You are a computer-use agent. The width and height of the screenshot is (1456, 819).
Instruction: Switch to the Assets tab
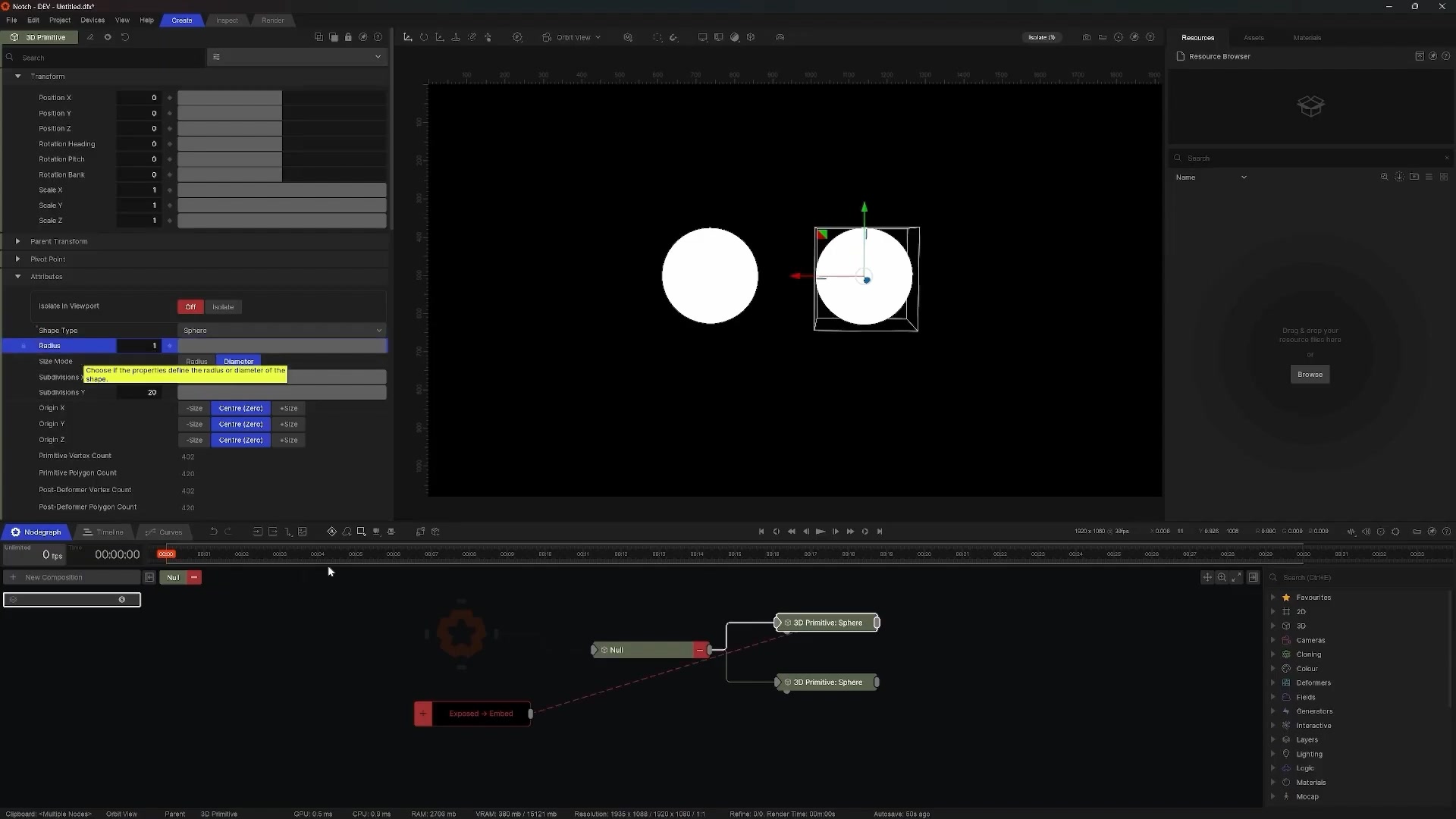[1254, 38]
